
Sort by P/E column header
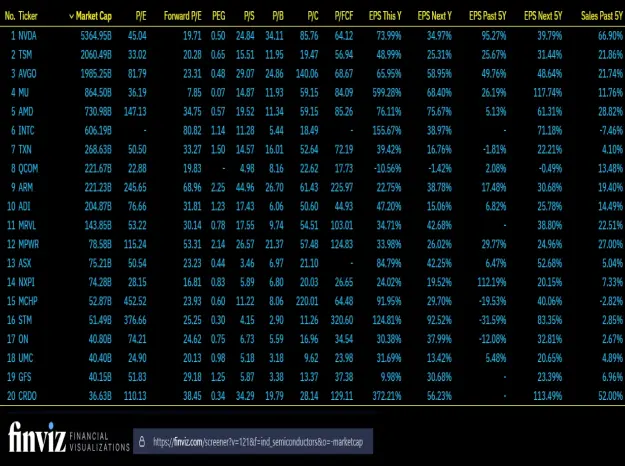pos(141,16)
